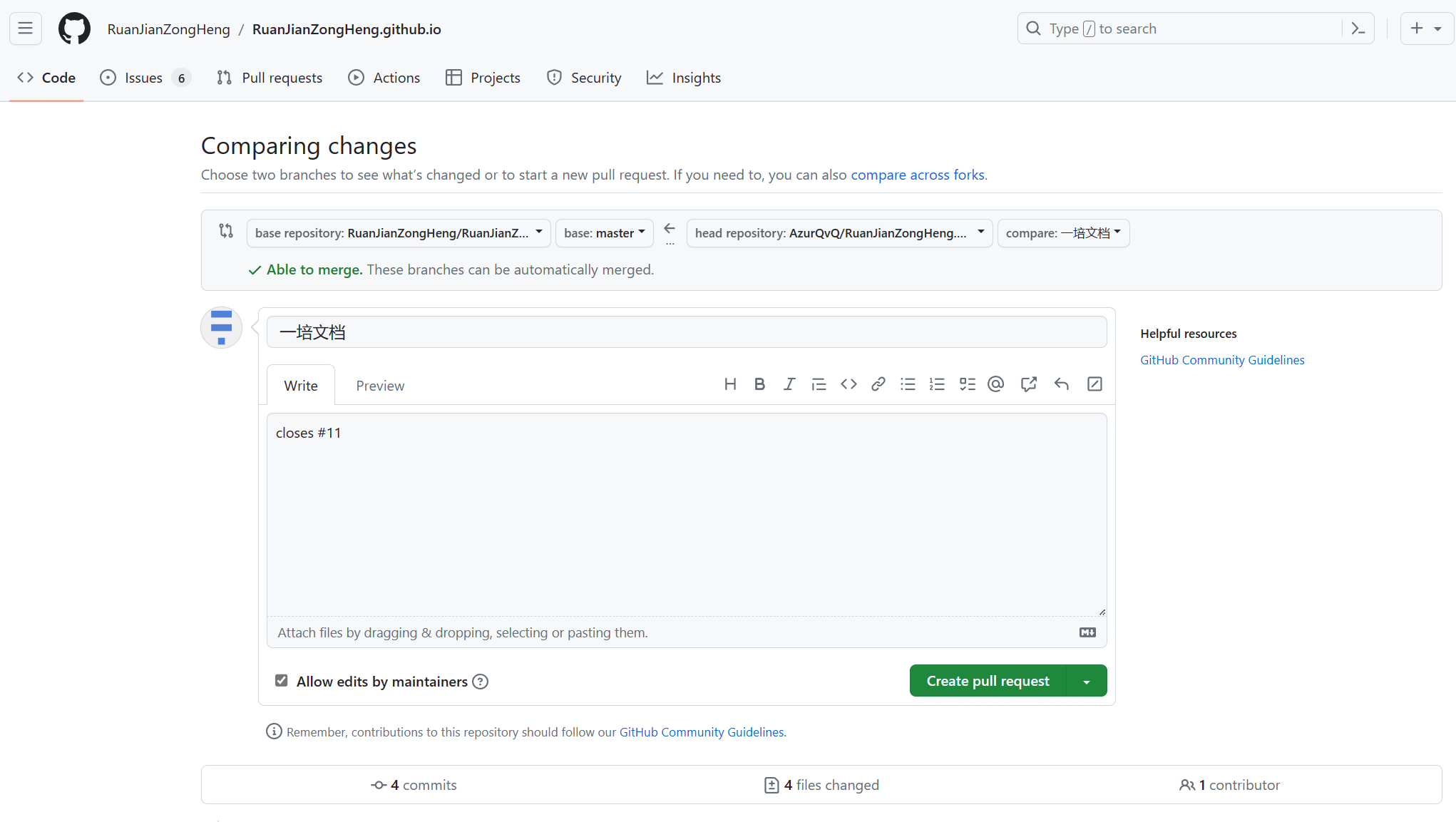This screenshot has height=822, width=1456.
Task: Open slash commands icon
Action: point(1094,384)
